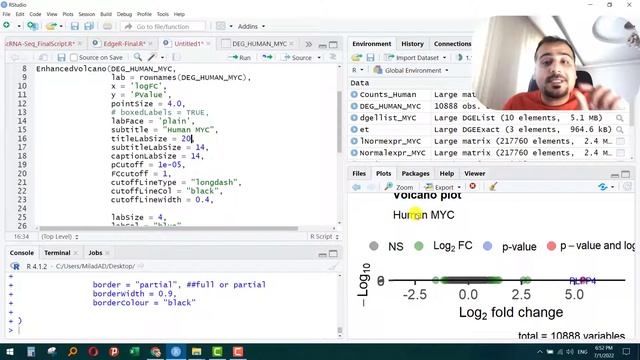The width and height of the screenshot is (640, 360).
Task: Open PowerPoint from taskbar
Action: [114, 351]
